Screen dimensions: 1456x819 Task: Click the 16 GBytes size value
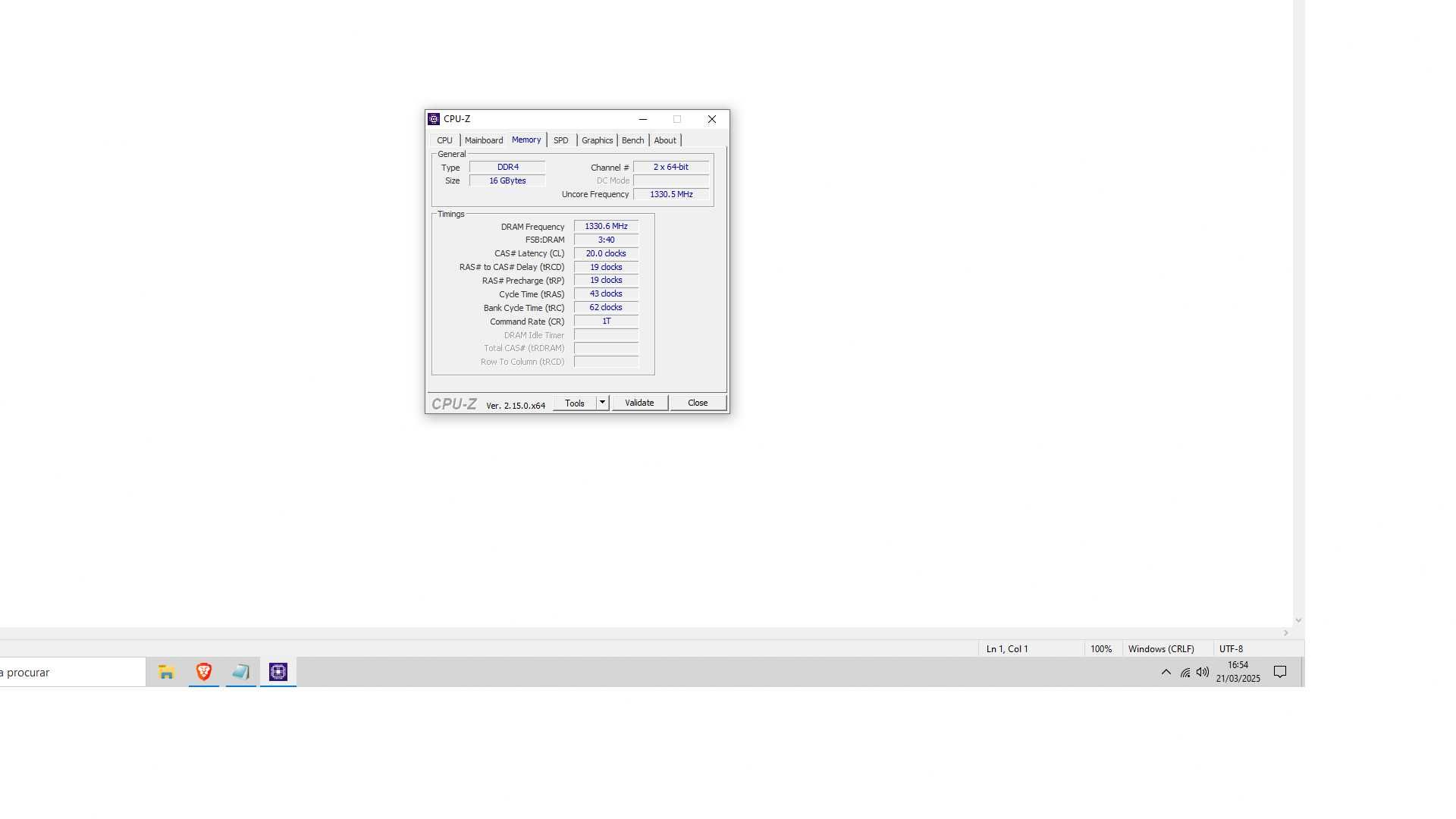pyautogui.click(x=507, y=180)
